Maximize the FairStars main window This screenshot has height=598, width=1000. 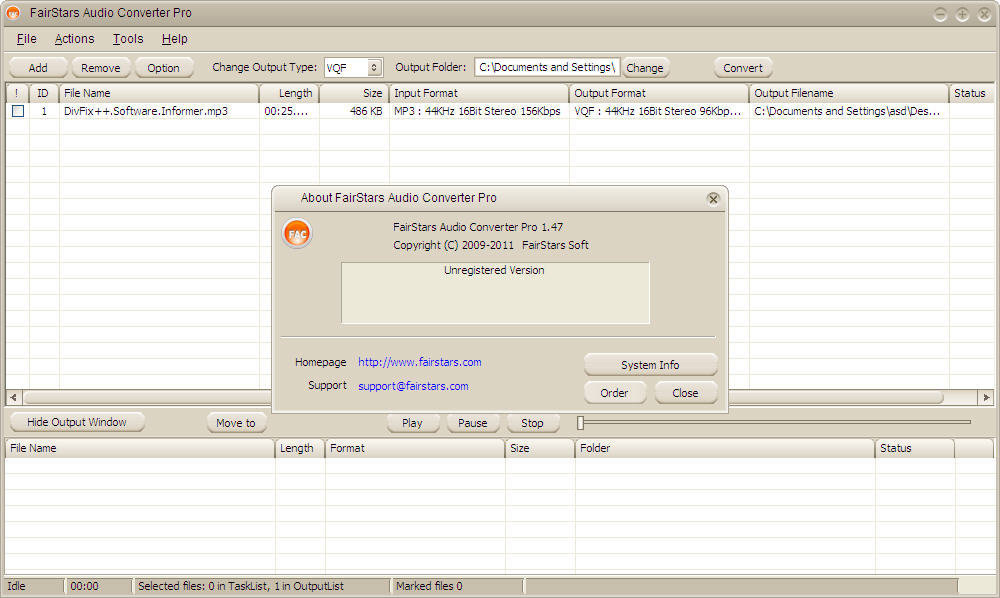[x=962, y=14]
